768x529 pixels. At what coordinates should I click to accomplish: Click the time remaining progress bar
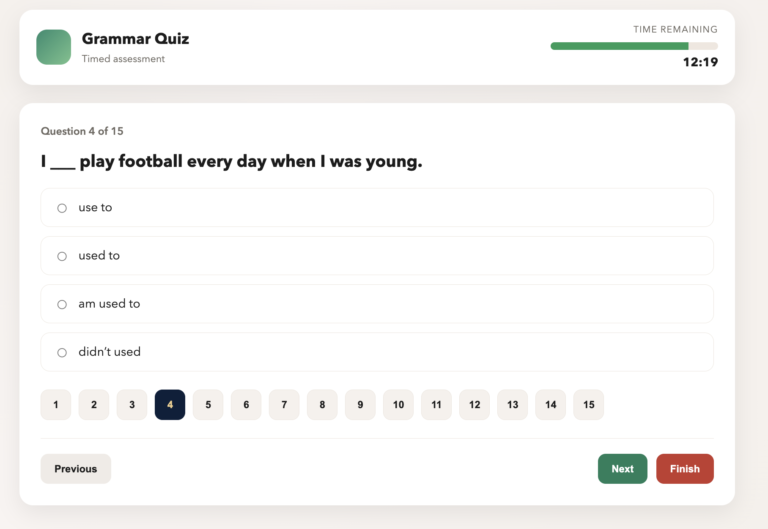click(x=634, y=46)
